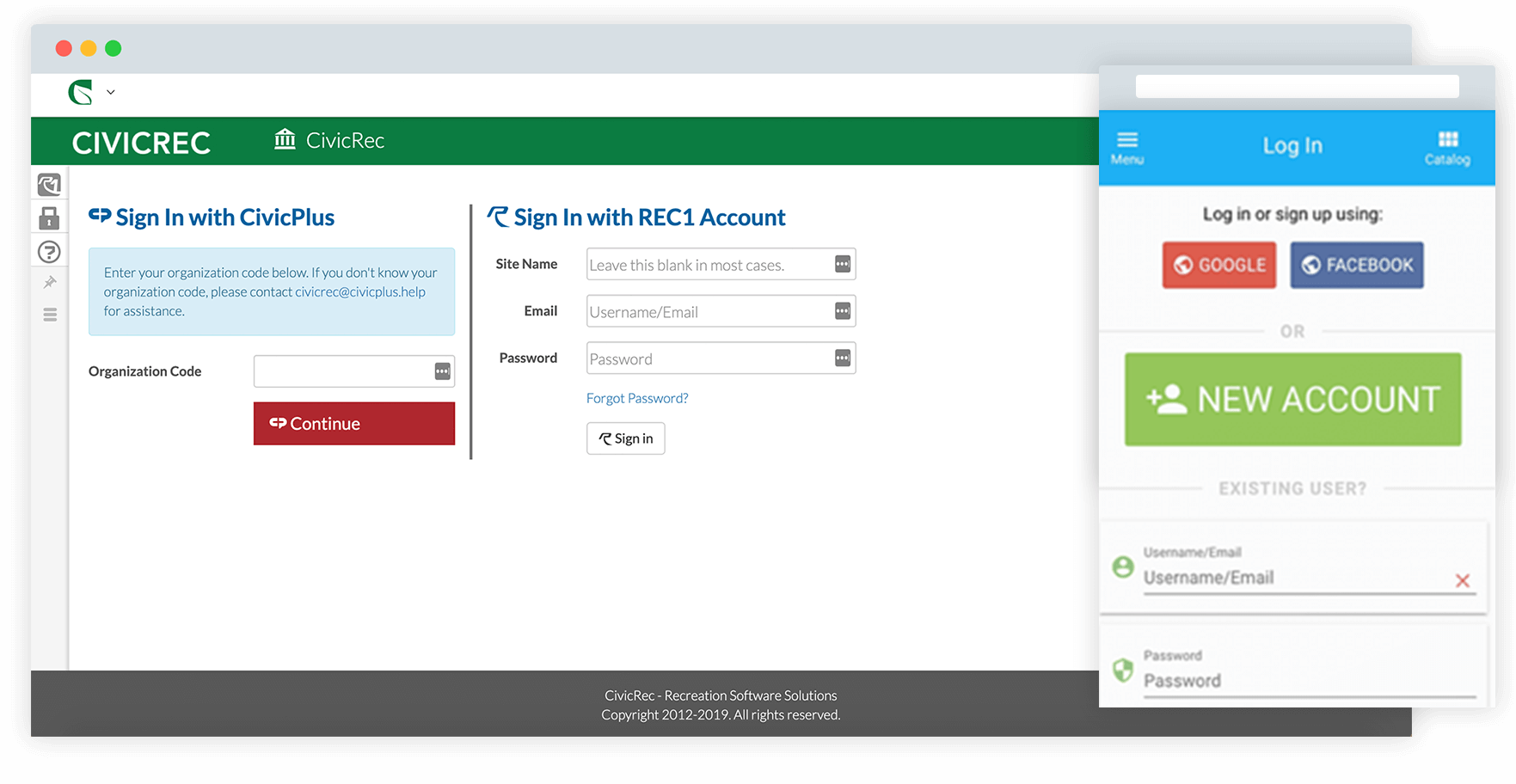
Task: Click the top sidebar dashboard icon
Action: coord(50,184)
